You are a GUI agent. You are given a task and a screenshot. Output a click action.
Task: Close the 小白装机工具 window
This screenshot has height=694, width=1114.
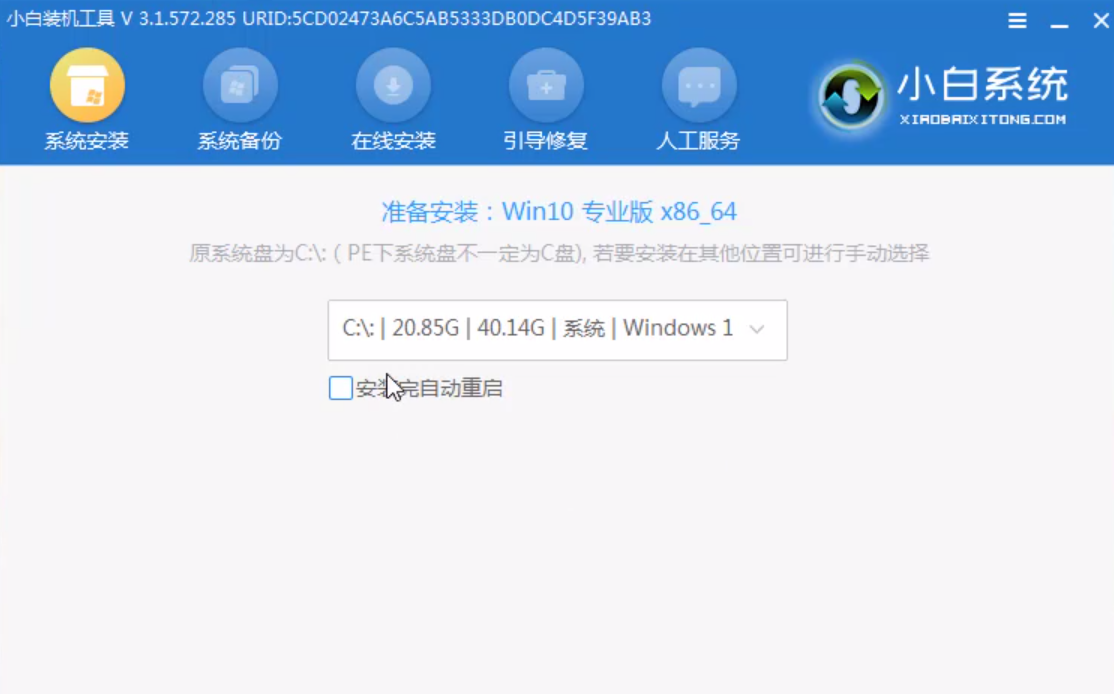coord(1101,20)
